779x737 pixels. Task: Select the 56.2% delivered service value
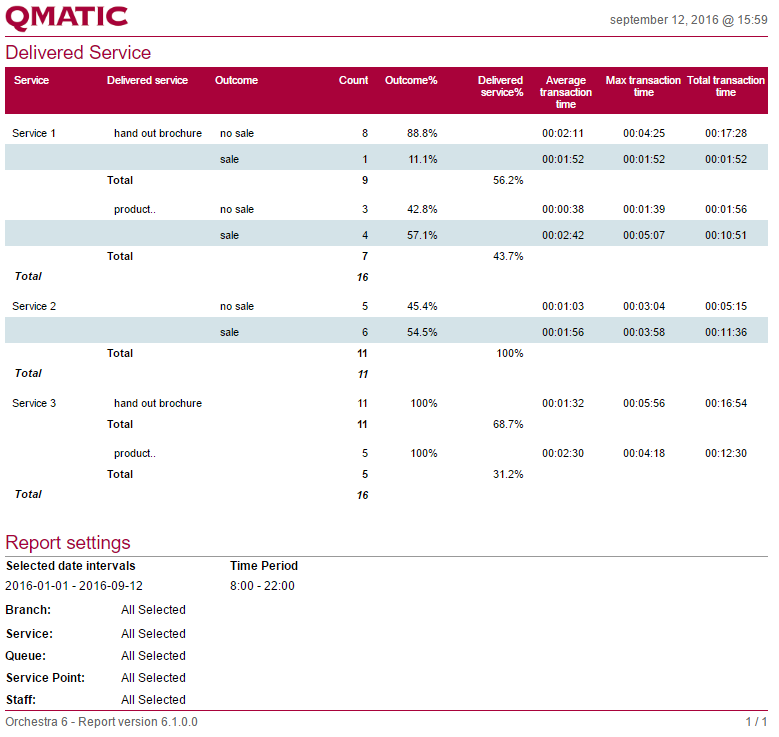[508, 181]
